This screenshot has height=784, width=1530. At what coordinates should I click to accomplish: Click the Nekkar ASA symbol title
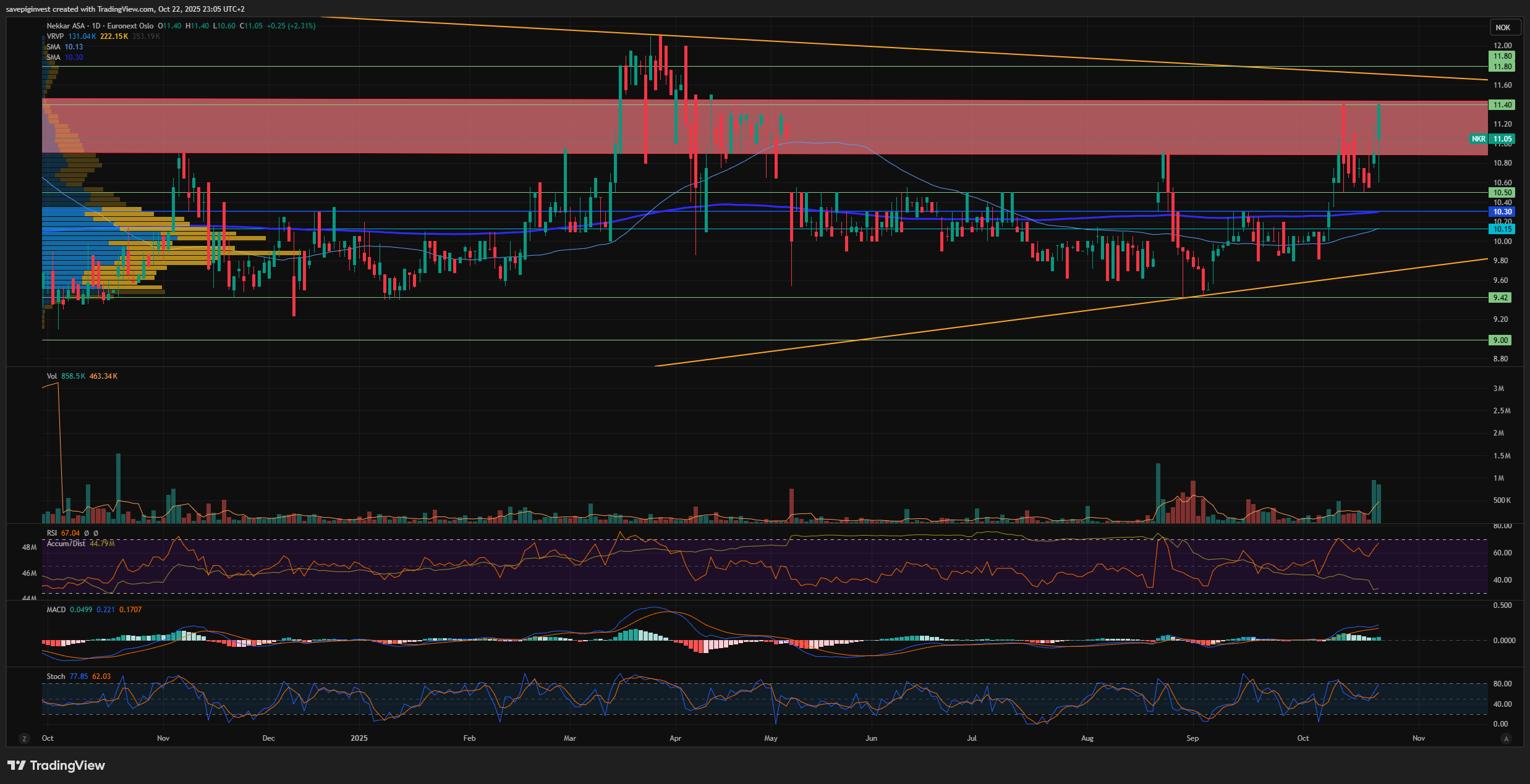click(x=66, y=26)
